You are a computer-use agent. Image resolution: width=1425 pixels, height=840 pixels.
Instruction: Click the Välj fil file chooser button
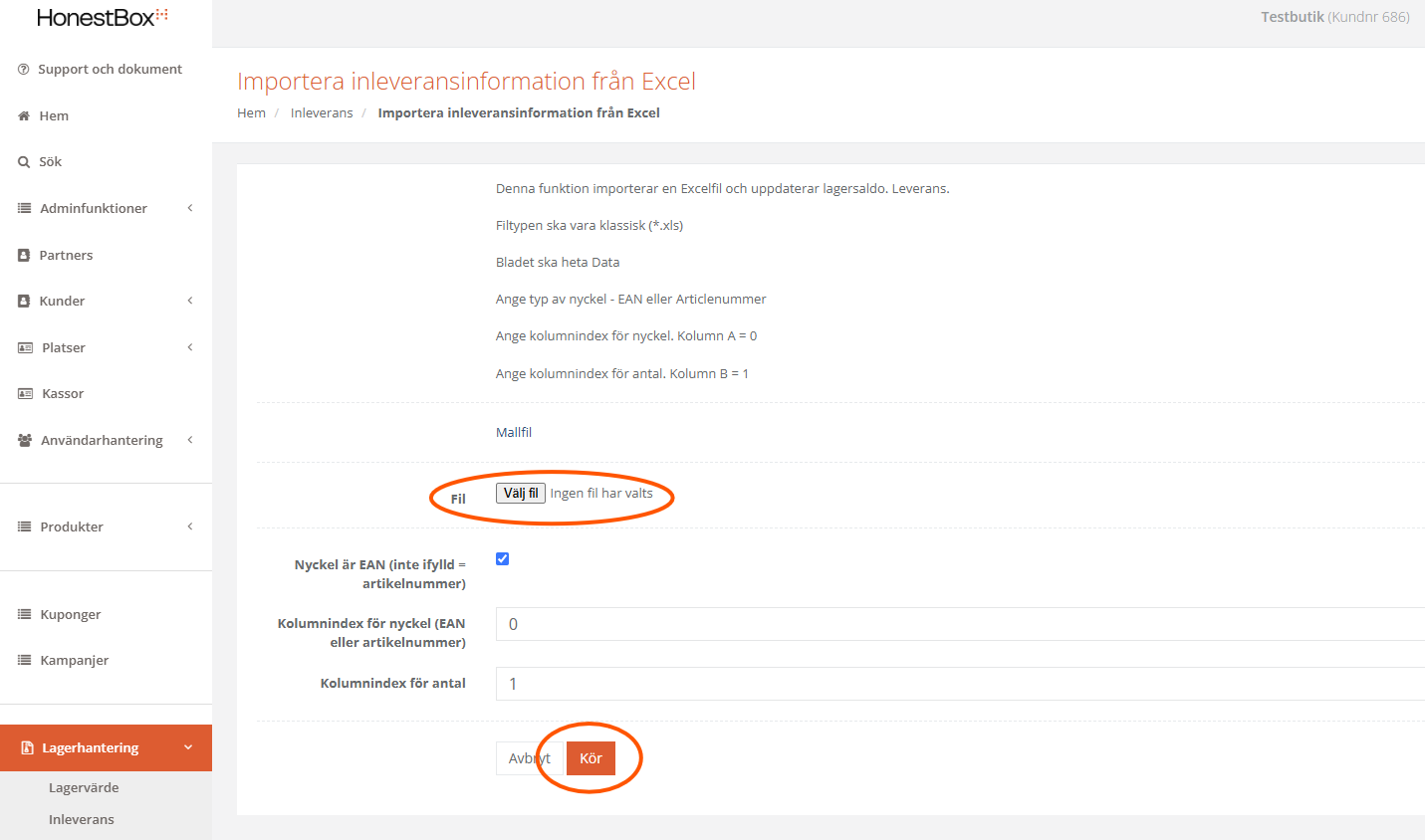pos(521,494)
